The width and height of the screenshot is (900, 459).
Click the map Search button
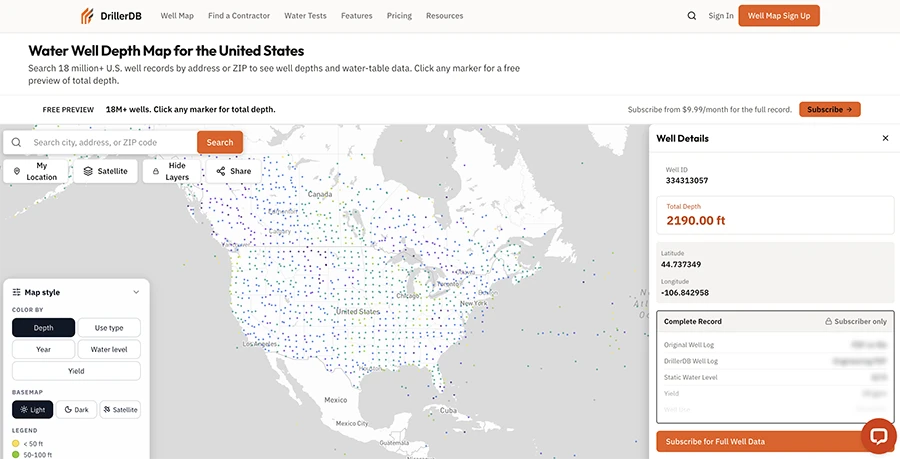coord(220,142)
